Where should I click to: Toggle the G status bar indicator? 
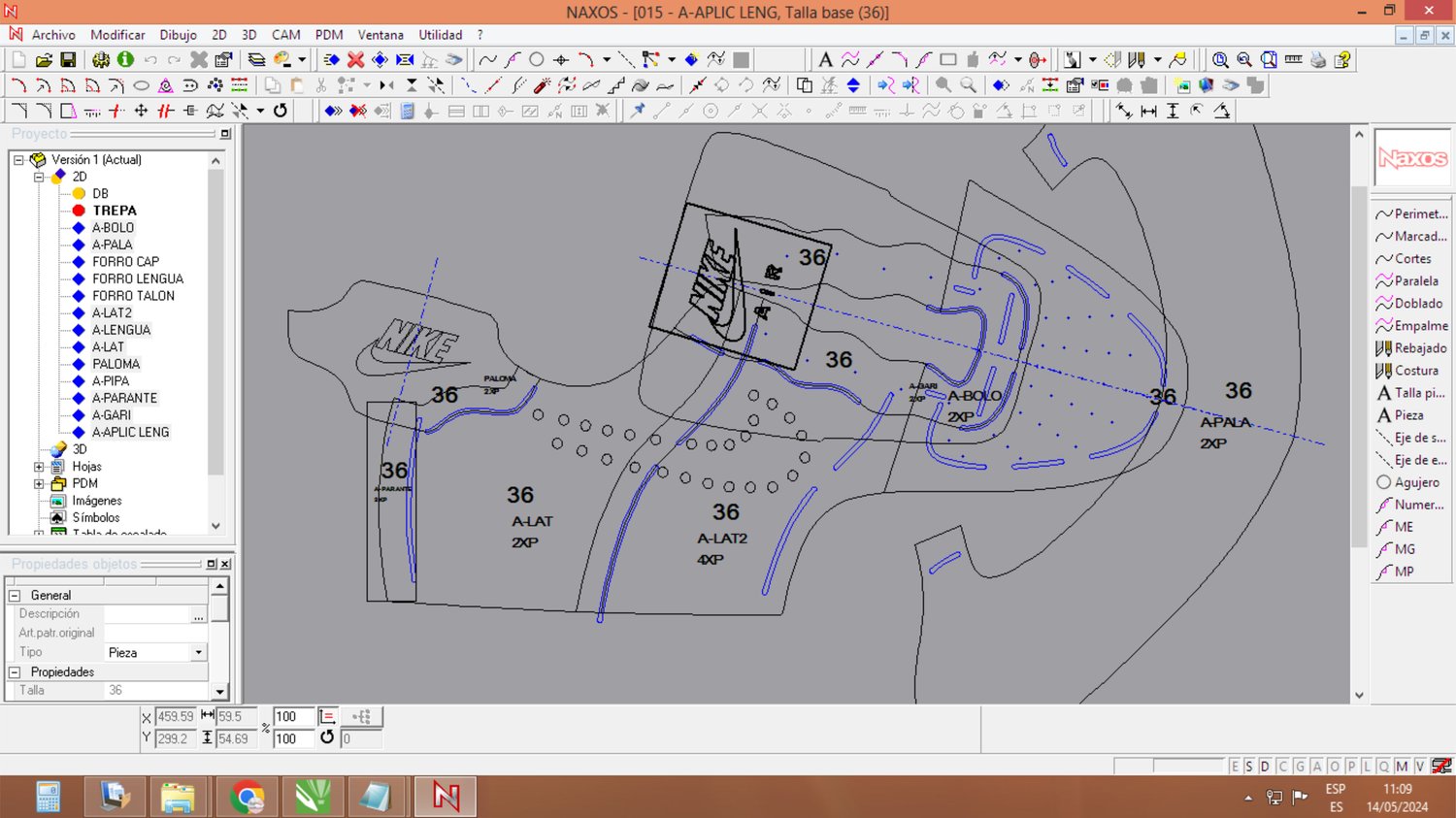tap(1300, 767)
